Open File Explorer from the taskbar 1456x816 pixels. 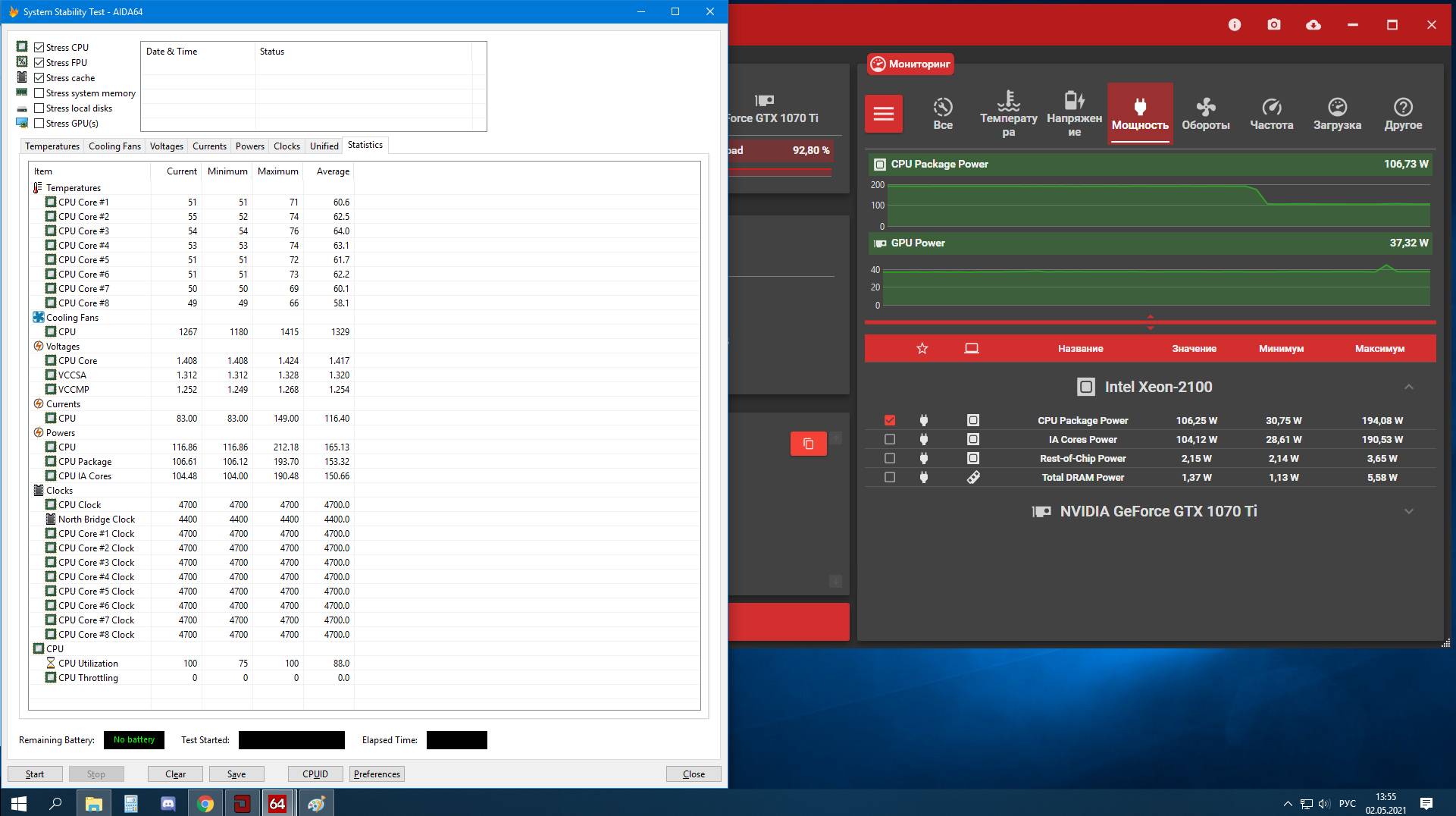93,803
